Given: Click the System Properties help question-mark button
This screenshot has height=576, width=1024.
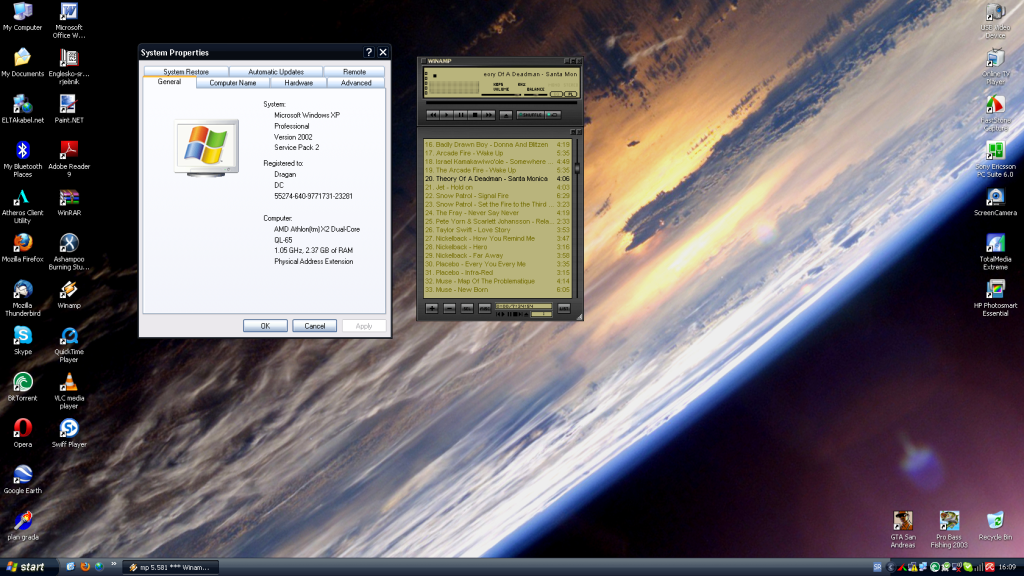Looking at the screenshot, I should pos(368,52).
